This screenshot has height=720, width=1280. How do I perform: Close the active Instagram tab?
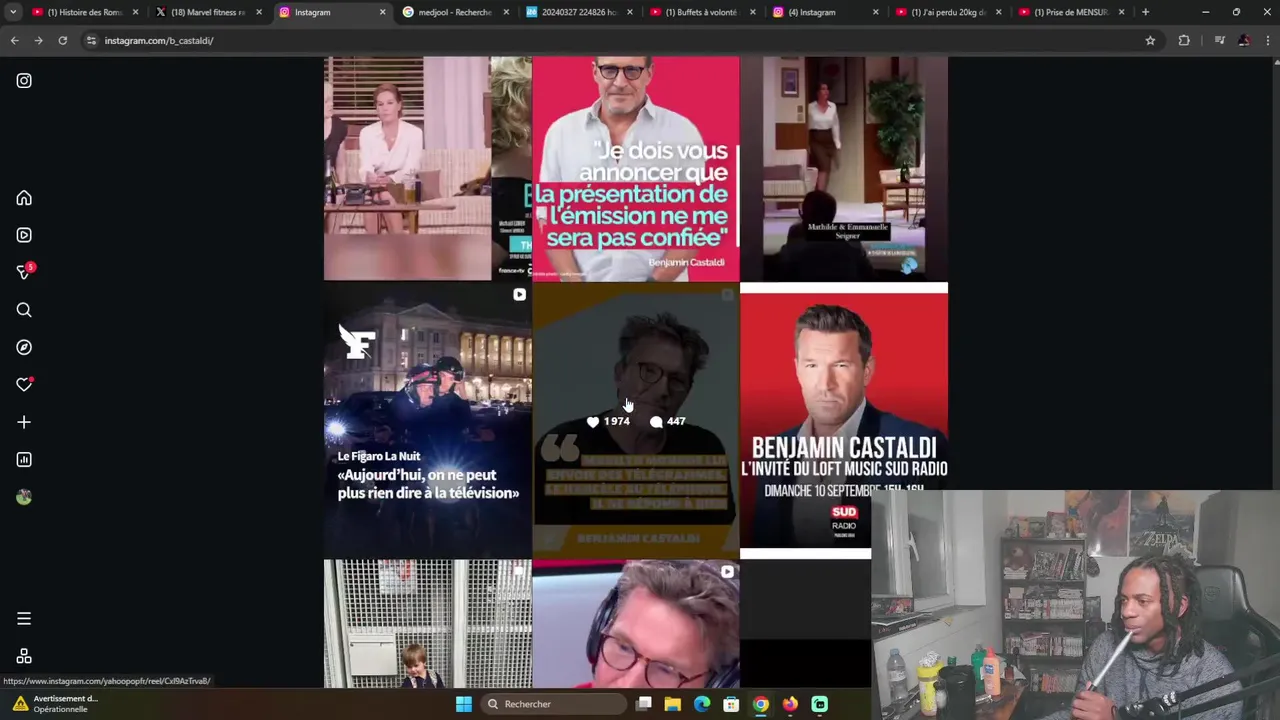tap(382, 12)
